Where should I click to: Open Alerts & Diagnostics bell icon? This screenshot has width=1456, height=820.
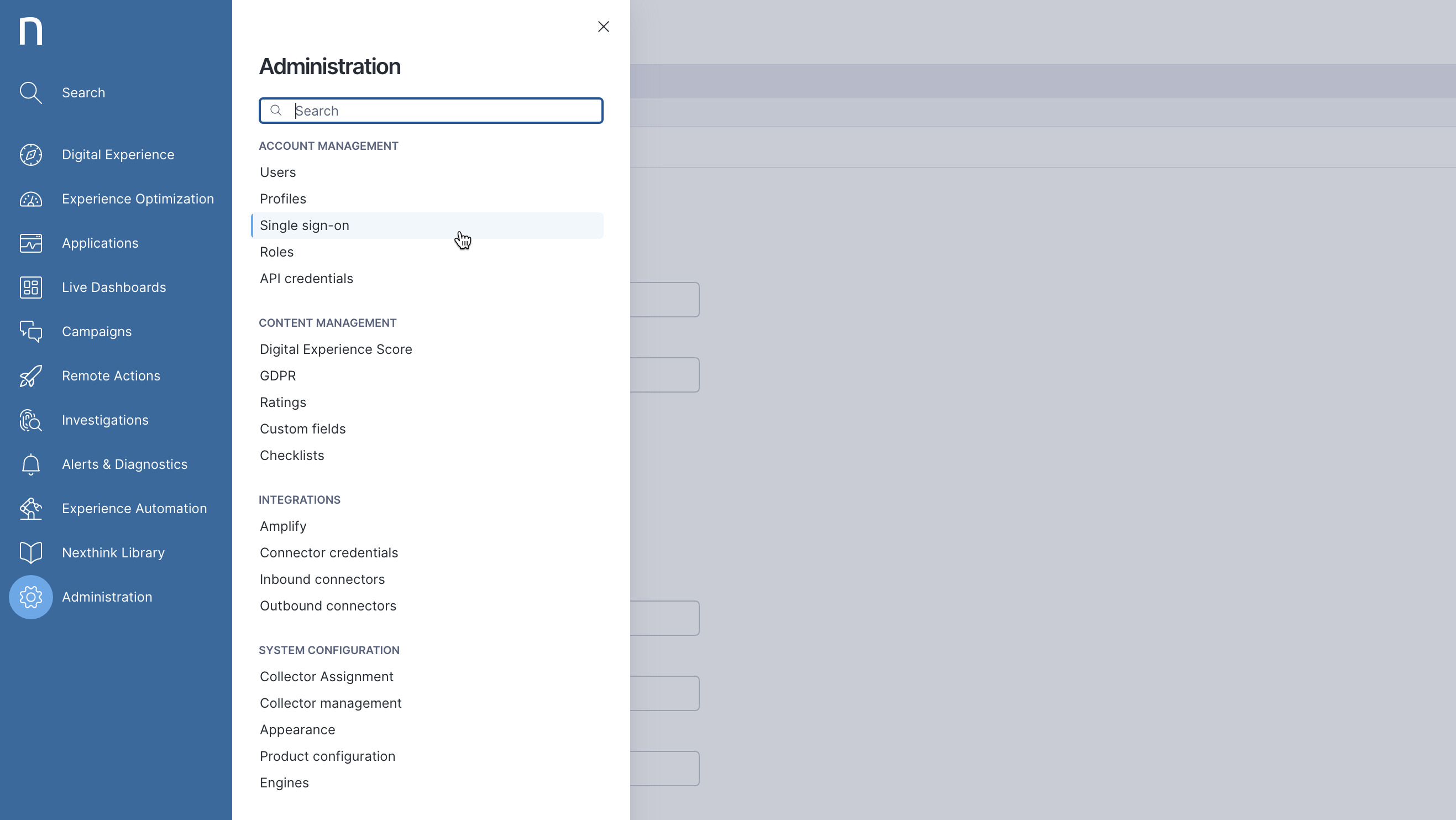[x=30, y=464]
